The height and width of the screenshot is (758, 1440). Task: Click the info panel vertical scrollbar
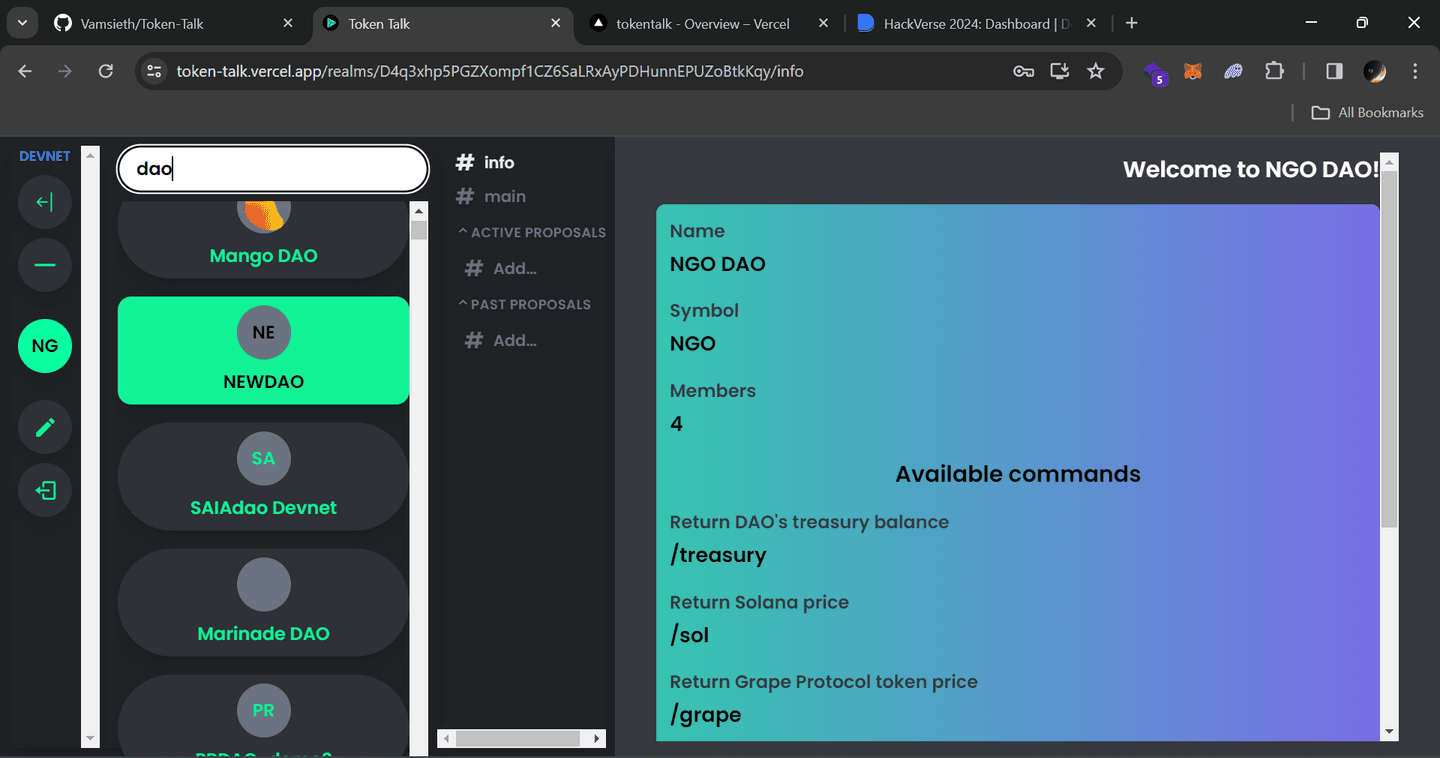(1389, 350)
